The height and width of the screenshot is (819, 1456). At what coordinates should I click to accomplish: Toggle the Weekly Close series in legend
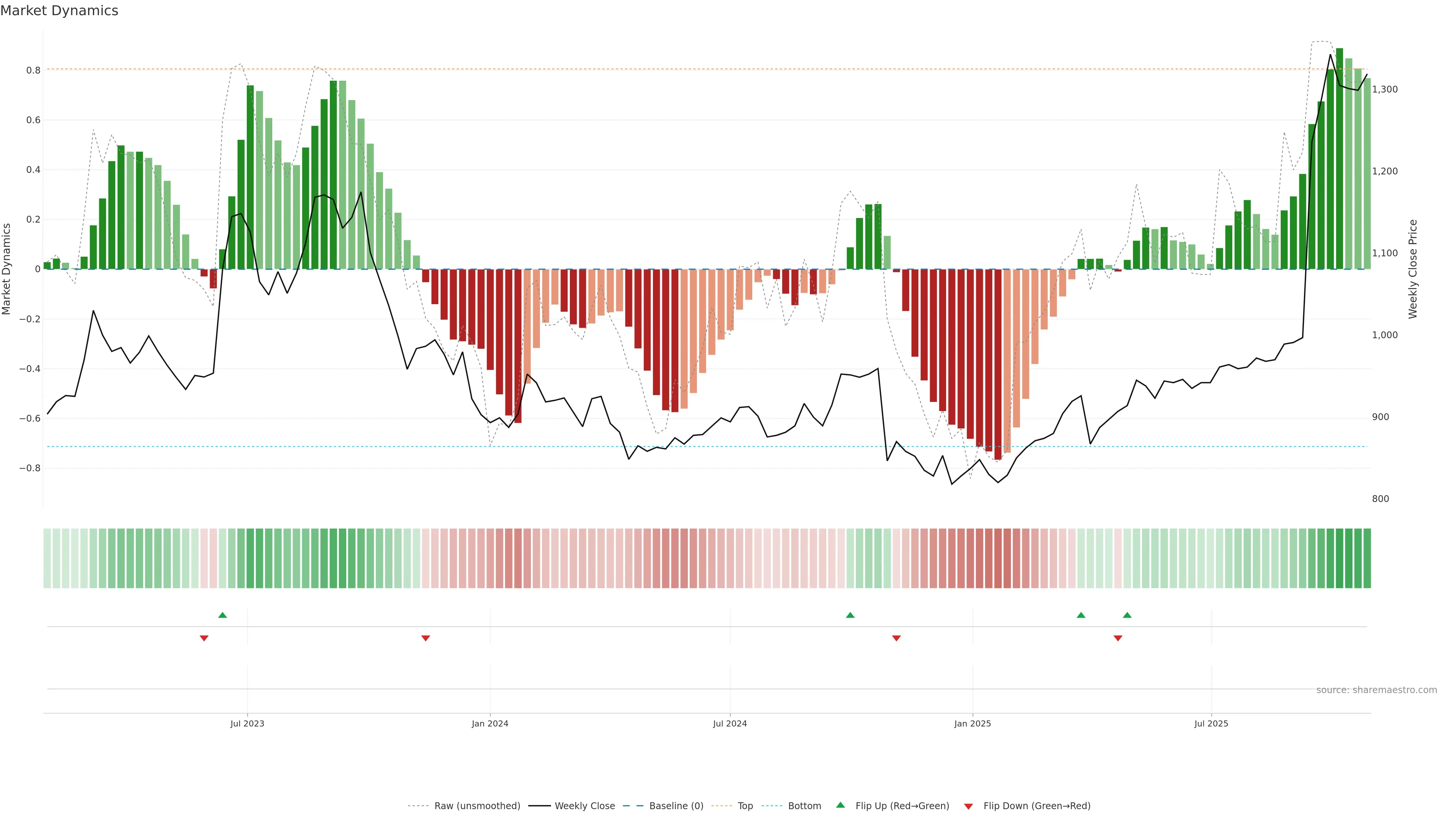click(x=584, y=806)
